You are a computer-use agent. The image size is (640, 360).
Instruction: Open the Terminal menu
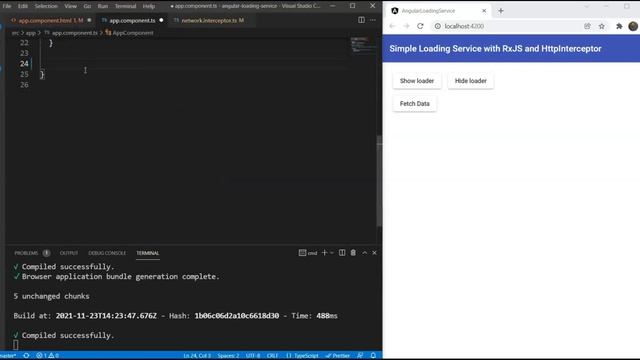pos(125,6)
